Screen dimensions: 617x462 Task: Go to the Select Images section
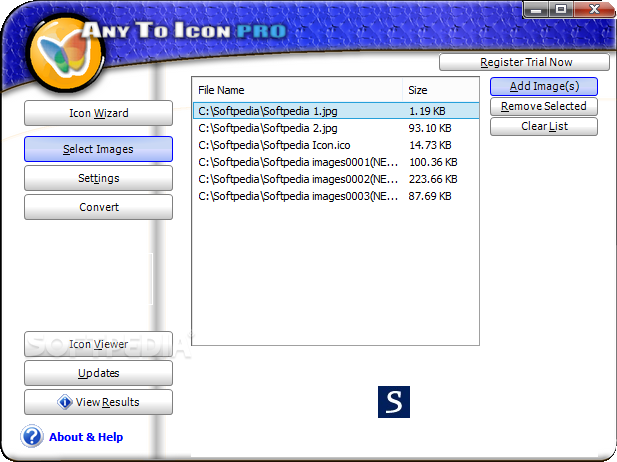pyautogui.click(x=98, y=149)
